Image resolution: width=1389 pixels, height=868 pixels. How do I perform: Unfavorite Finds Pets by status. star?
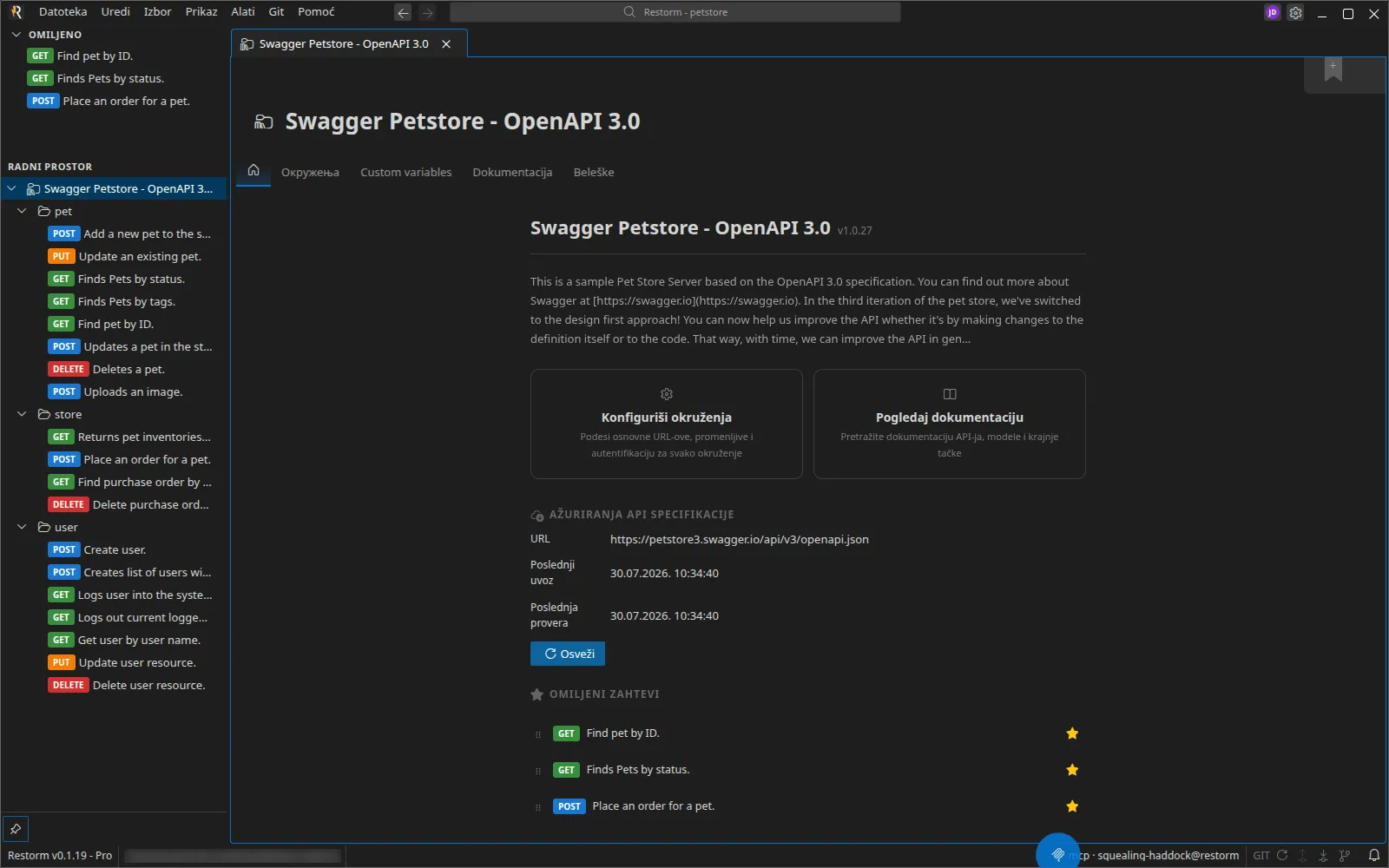1072,770
